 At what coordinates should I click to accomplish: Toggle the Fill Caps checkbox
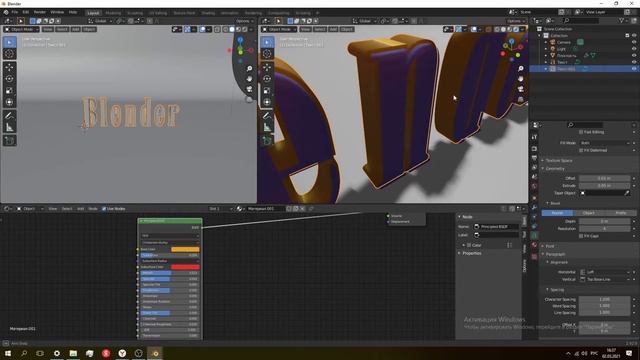(581, 236)
